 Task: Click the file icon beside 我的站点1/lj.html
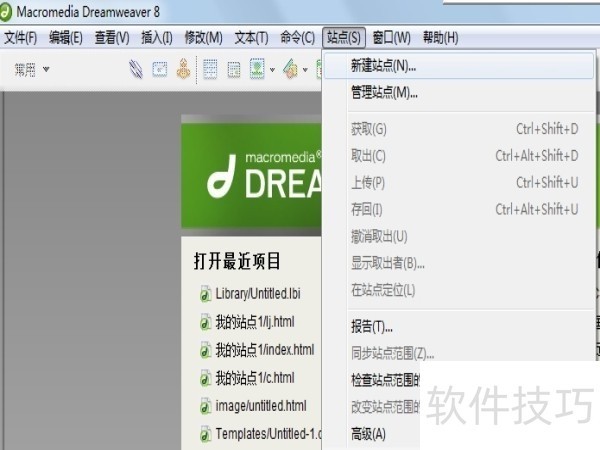[x=205, y=322]
